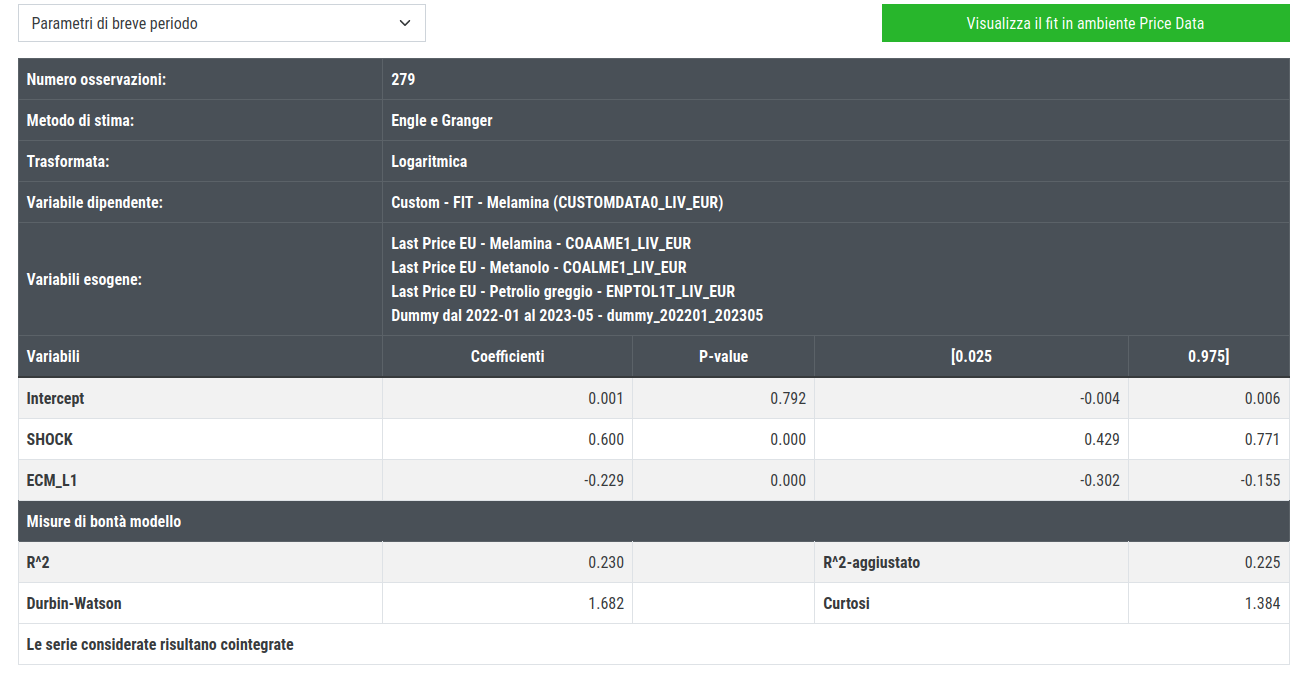Select the 'Curtosi' label
This screenshot has height=678, width=1308.
(846, 603)
